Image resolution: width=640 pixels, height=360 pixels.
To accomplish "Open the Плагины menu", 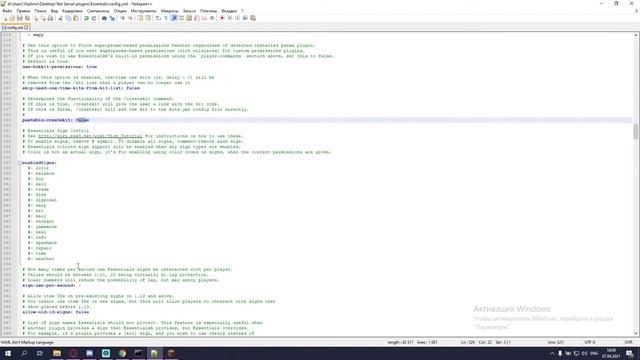I will click(209, 11).
